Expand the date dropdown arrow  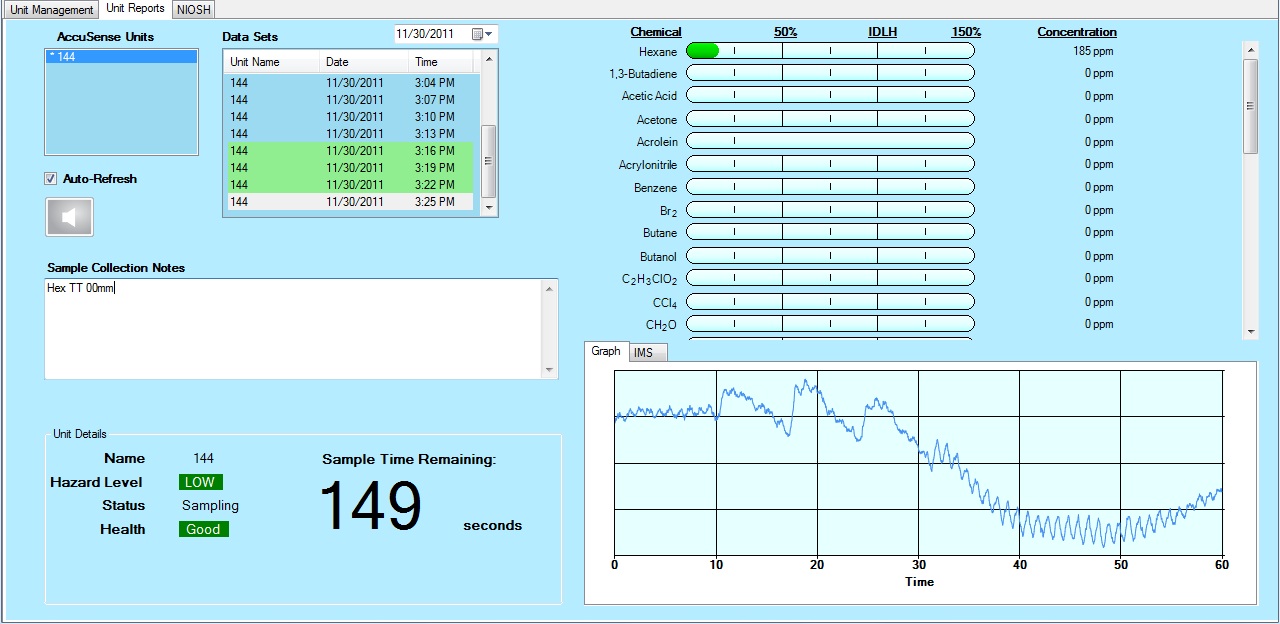point(490,34)
